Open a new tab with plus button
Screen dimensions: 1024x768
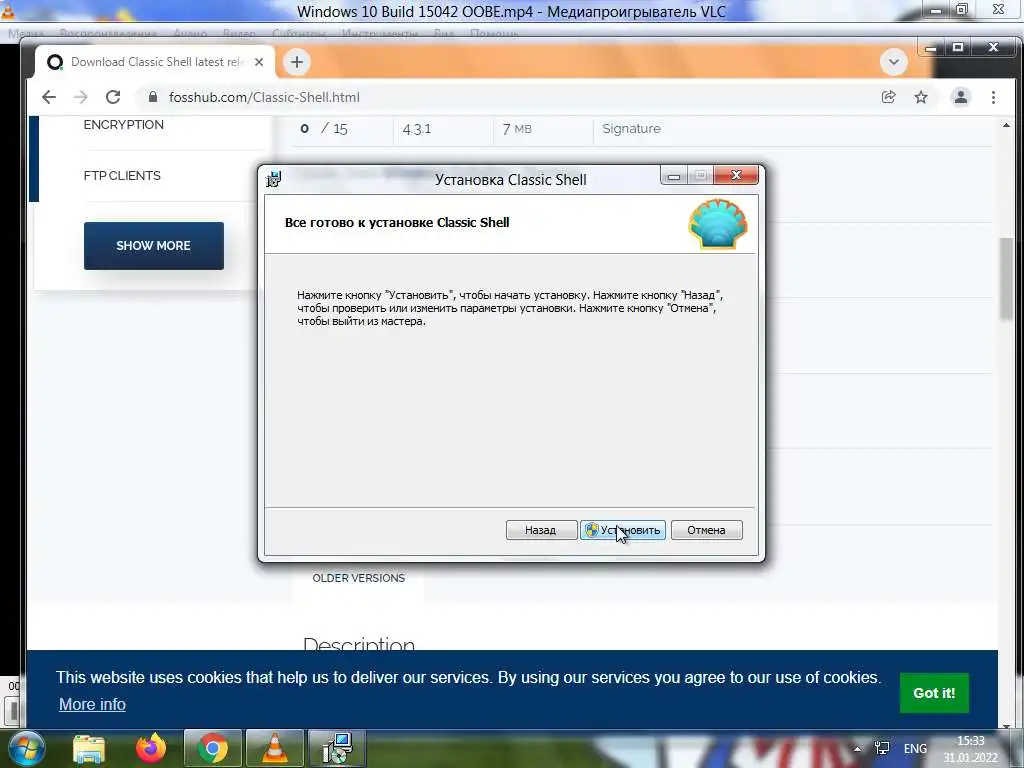[x=296, y=62]
